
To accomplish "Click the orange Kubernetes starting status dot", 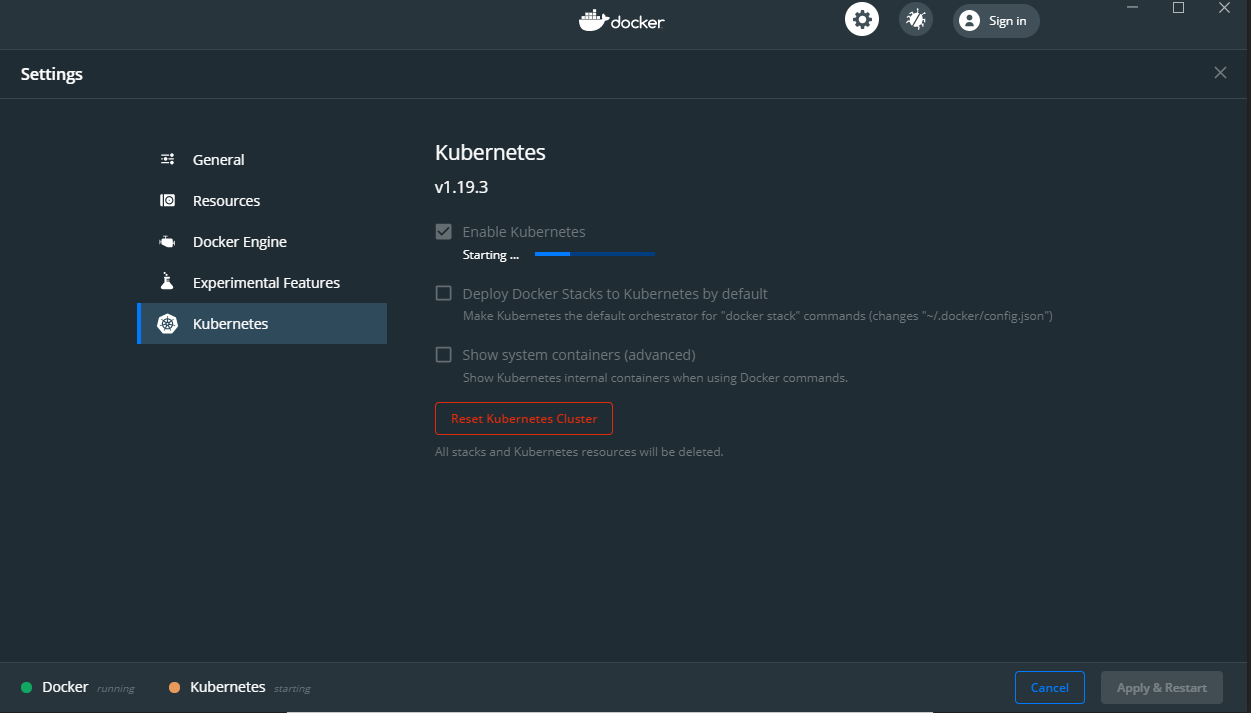I will click(174, 688).
